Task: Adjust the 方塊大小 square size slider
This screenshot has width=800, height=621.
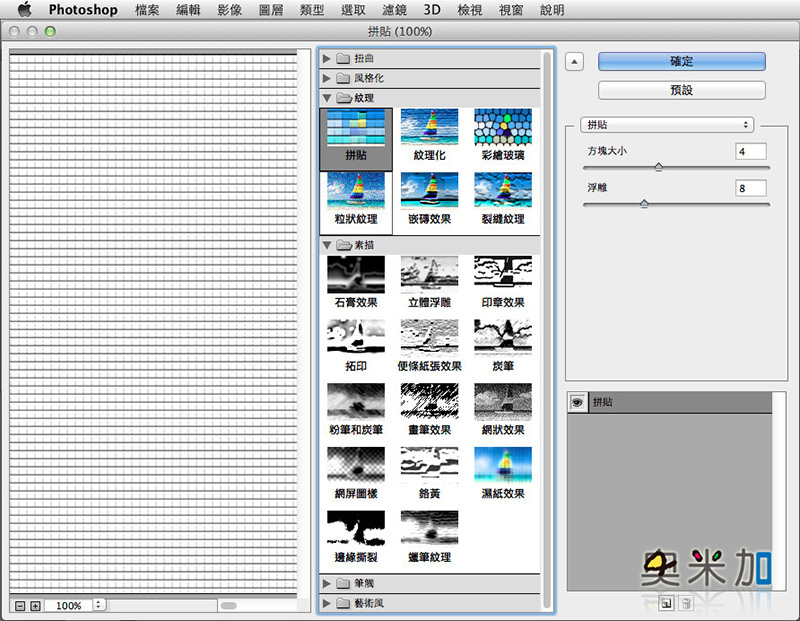Action: pyautogui.click(x=659, y=167)
